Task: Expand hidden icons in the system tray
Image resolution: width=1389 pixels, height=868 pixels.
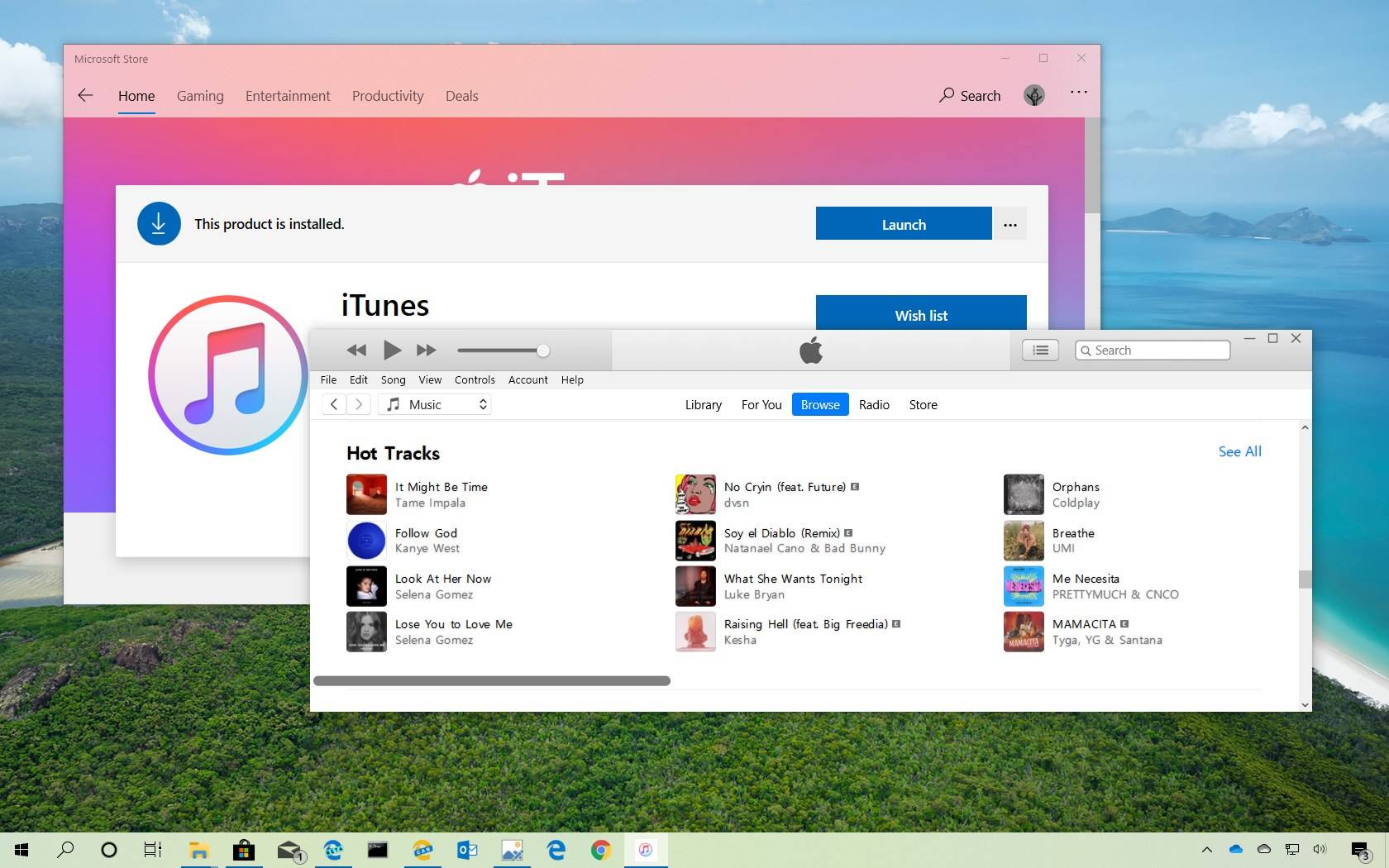Action: tap(1206, 849)
